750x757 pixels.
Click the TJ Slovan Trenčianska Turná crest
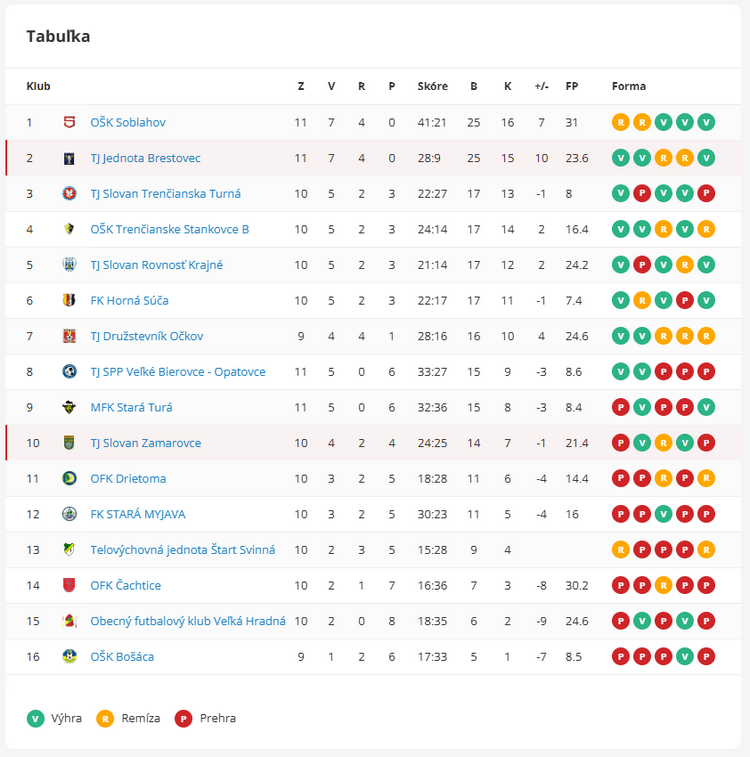click(x=69, y=194)
